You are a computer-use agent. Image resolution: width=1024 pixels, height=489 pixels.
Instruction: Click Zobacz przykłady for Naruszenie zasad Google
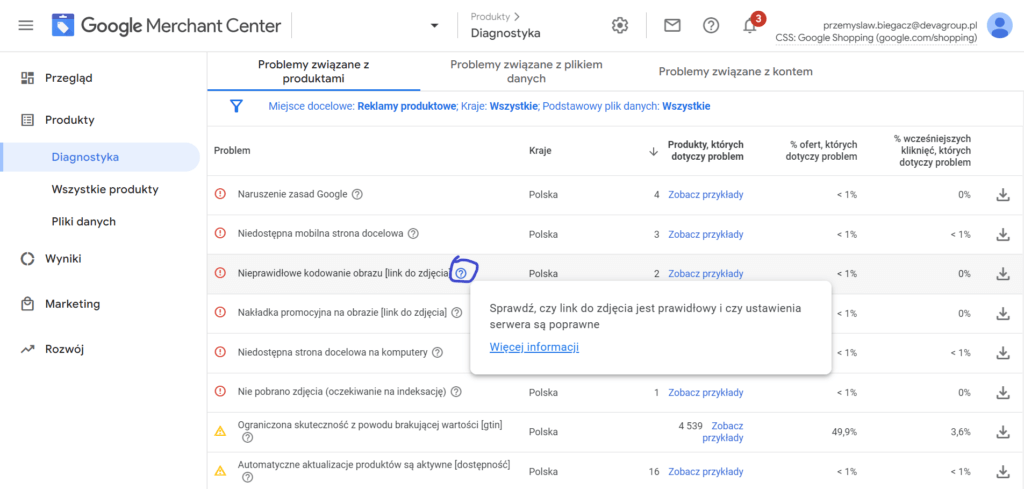pyautogui.click(x=705, y=195)
